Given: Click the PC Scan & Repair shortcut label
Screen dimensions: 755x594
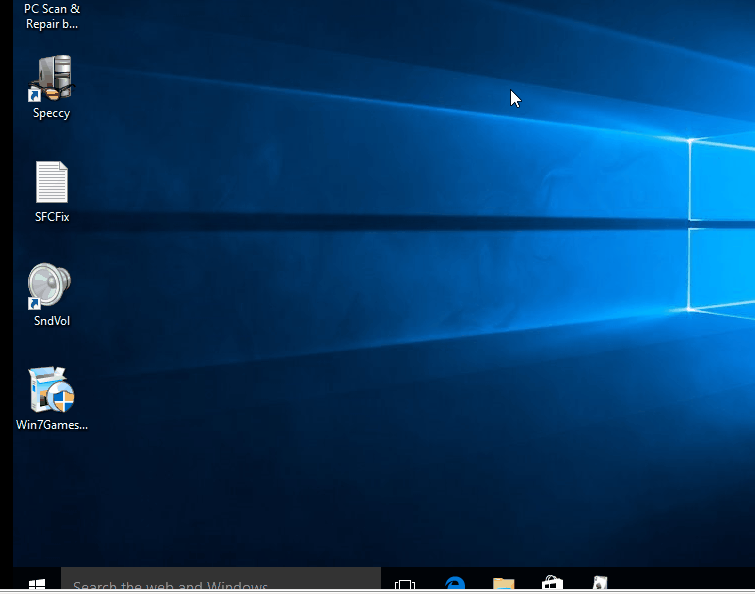Looking at the screenshot, I should [x=52, y=16].
